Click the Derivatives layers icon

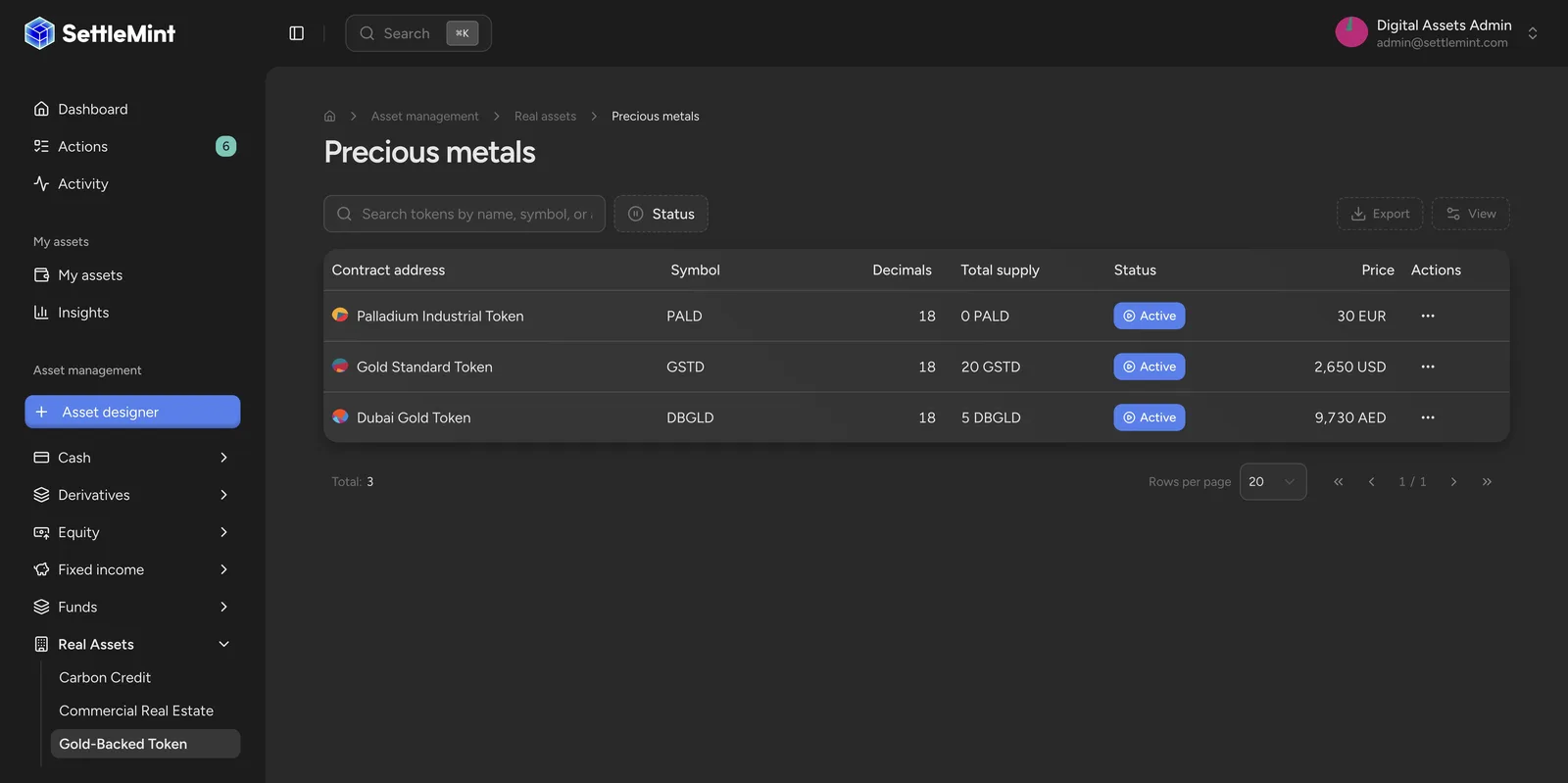click(41, 495)
